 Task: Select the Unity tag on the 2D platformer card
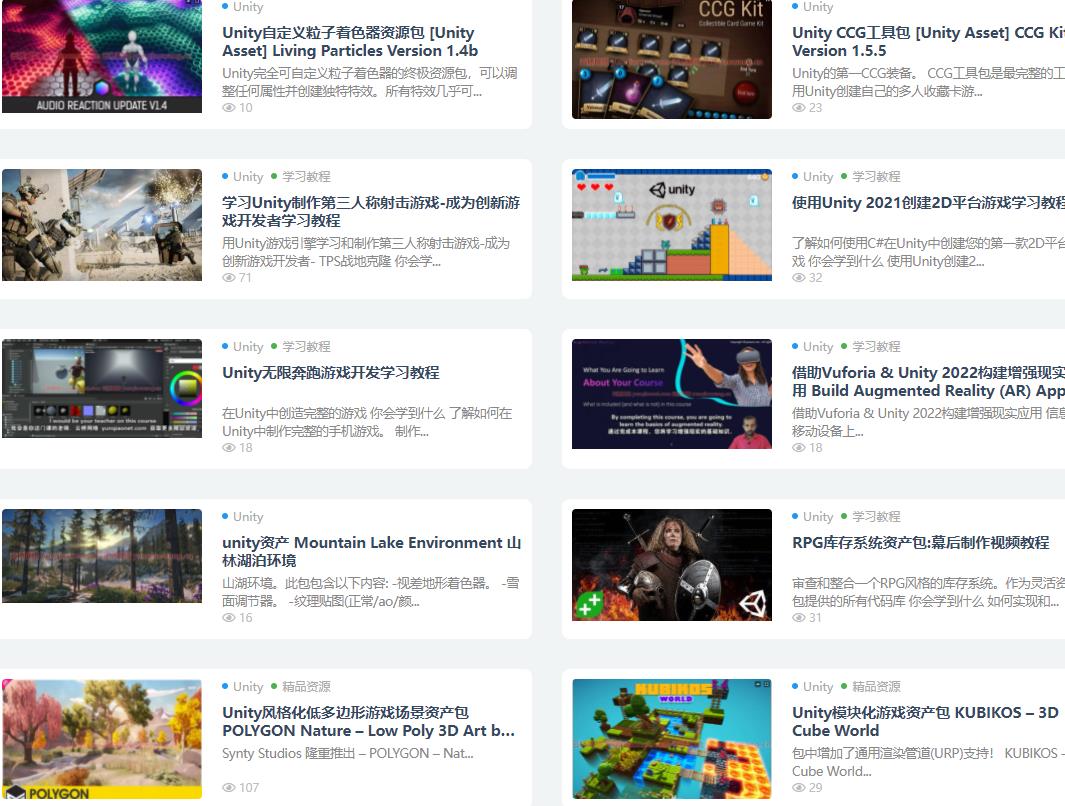(x=818, y=177)
